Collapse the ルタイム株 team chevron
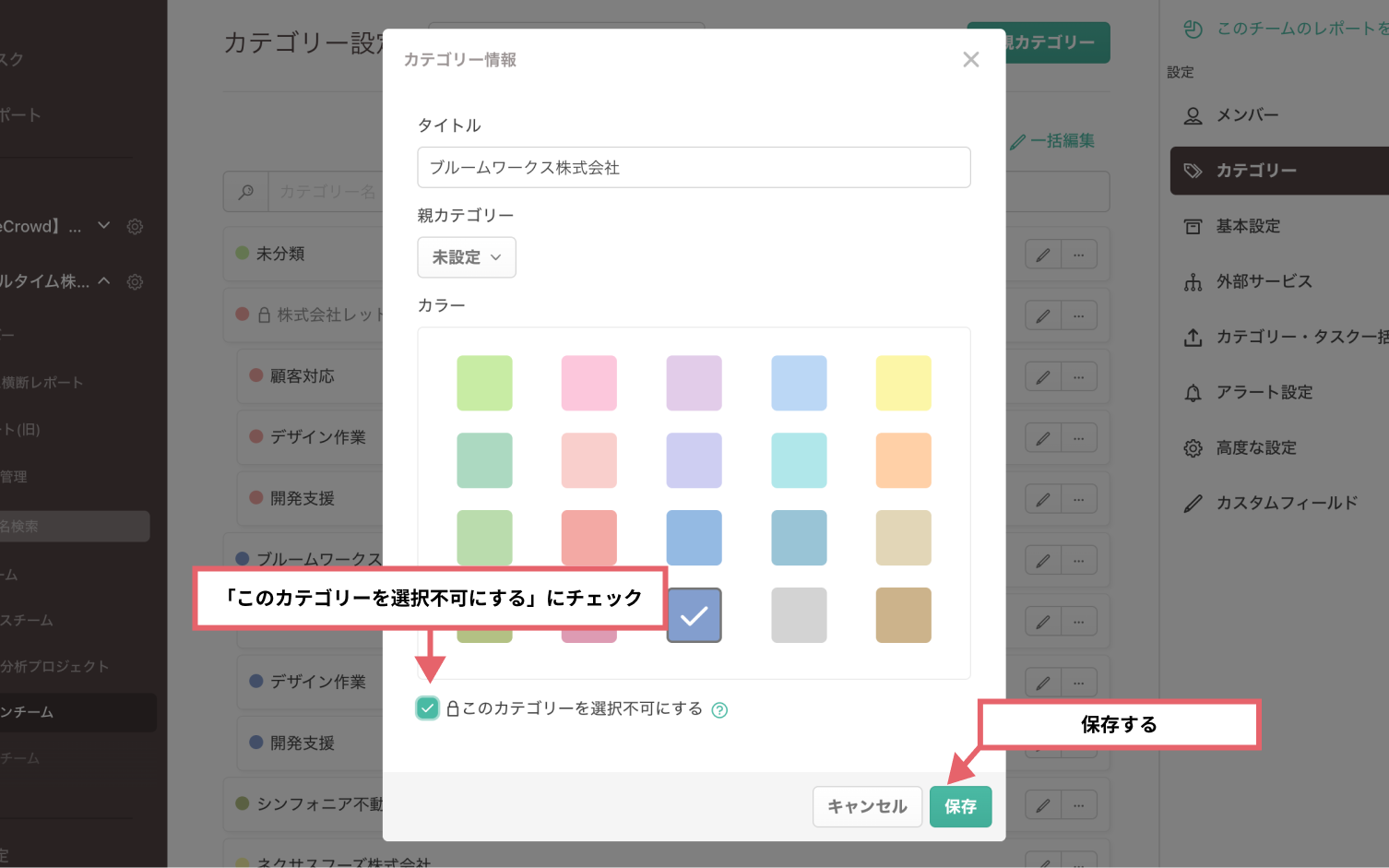This screenshot has height=868, width=1389. pos(104,281)
